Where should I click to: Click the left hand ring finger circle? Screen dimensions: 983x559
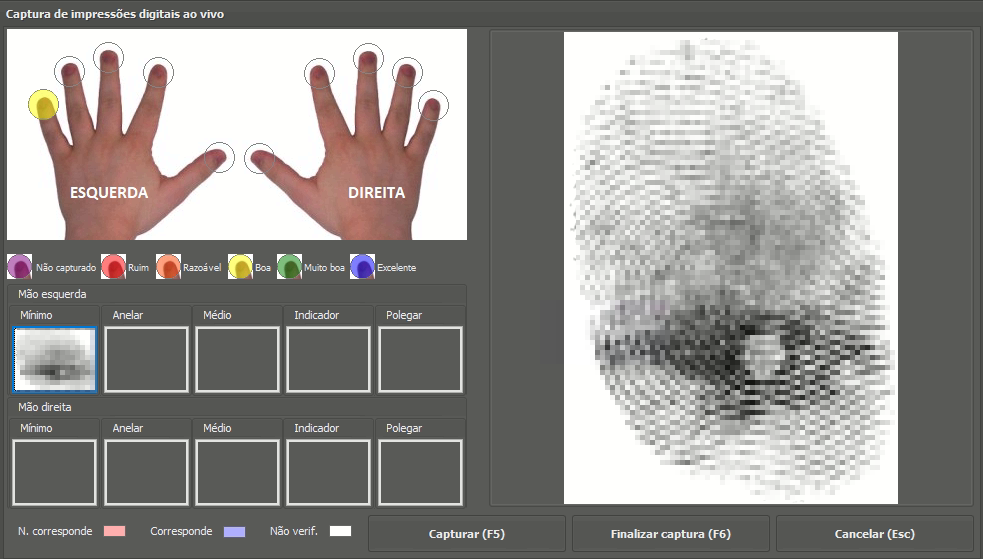tap(69, 72)
